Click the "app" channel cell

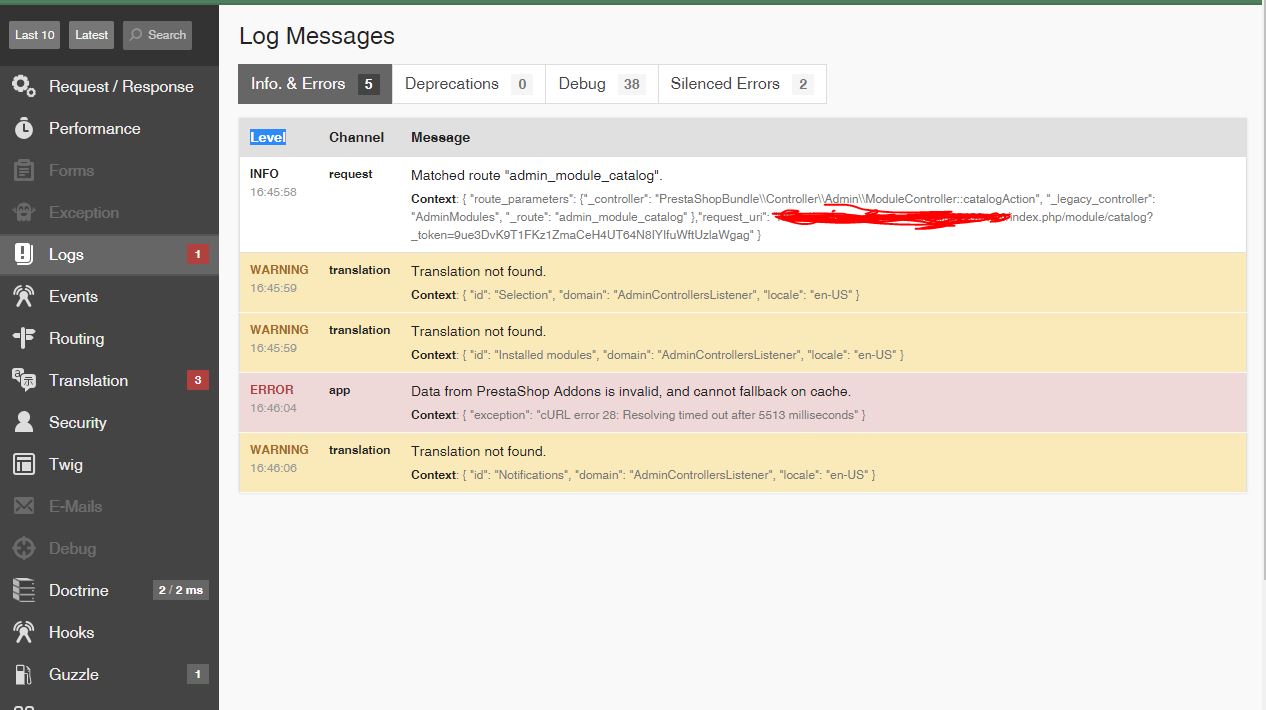[340, 390]
